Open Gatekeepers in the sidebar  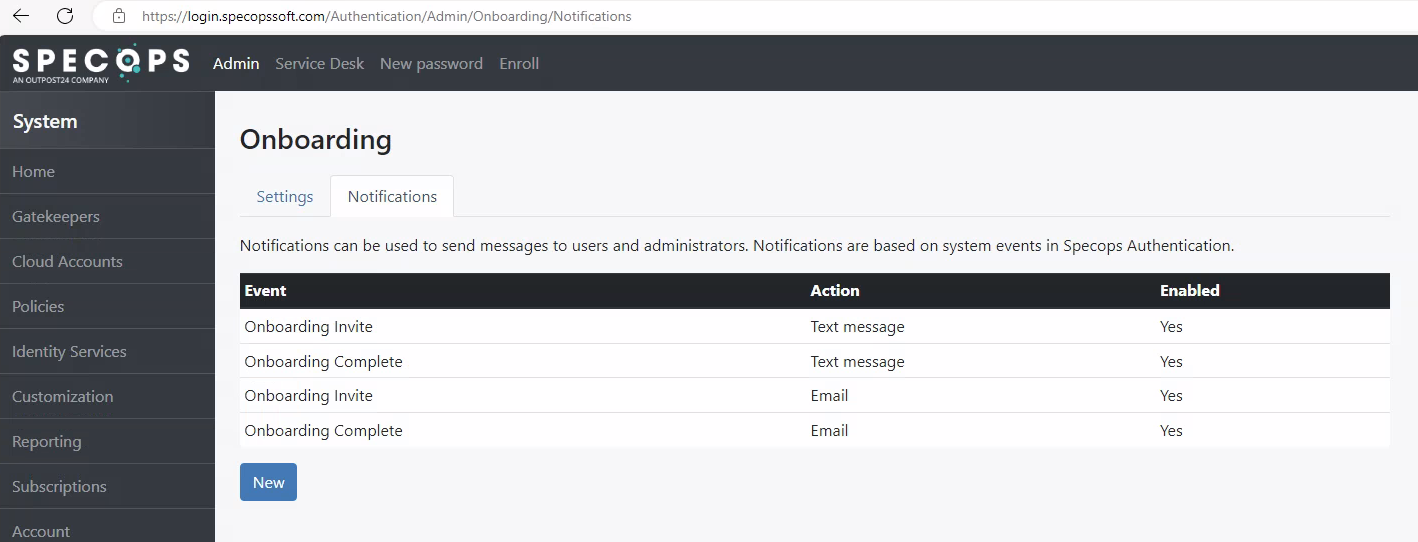(x=107, y=216)
